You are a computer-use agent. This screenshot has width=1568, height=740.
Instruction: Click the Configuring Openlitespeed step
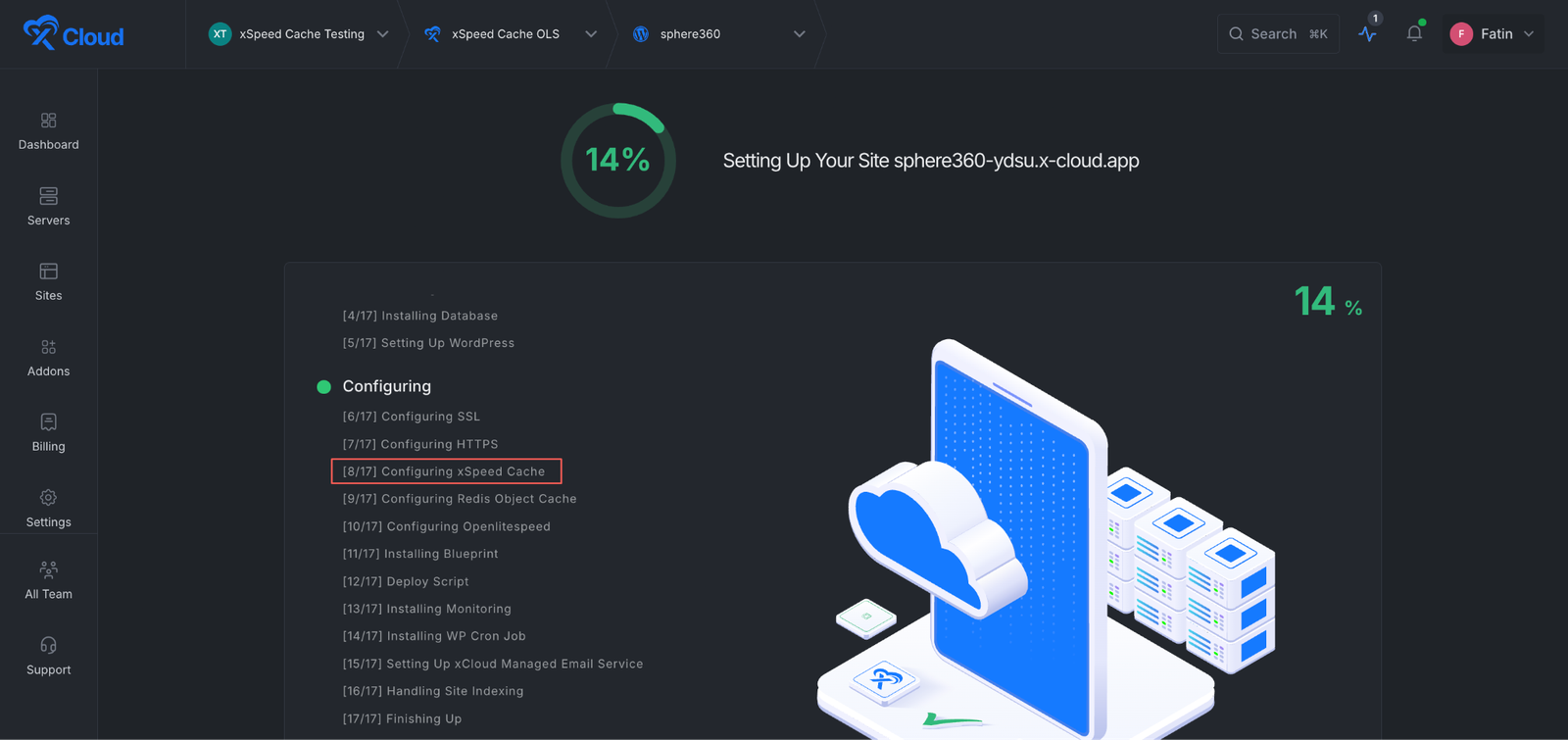pyautogui.click(x=447, y=526)
